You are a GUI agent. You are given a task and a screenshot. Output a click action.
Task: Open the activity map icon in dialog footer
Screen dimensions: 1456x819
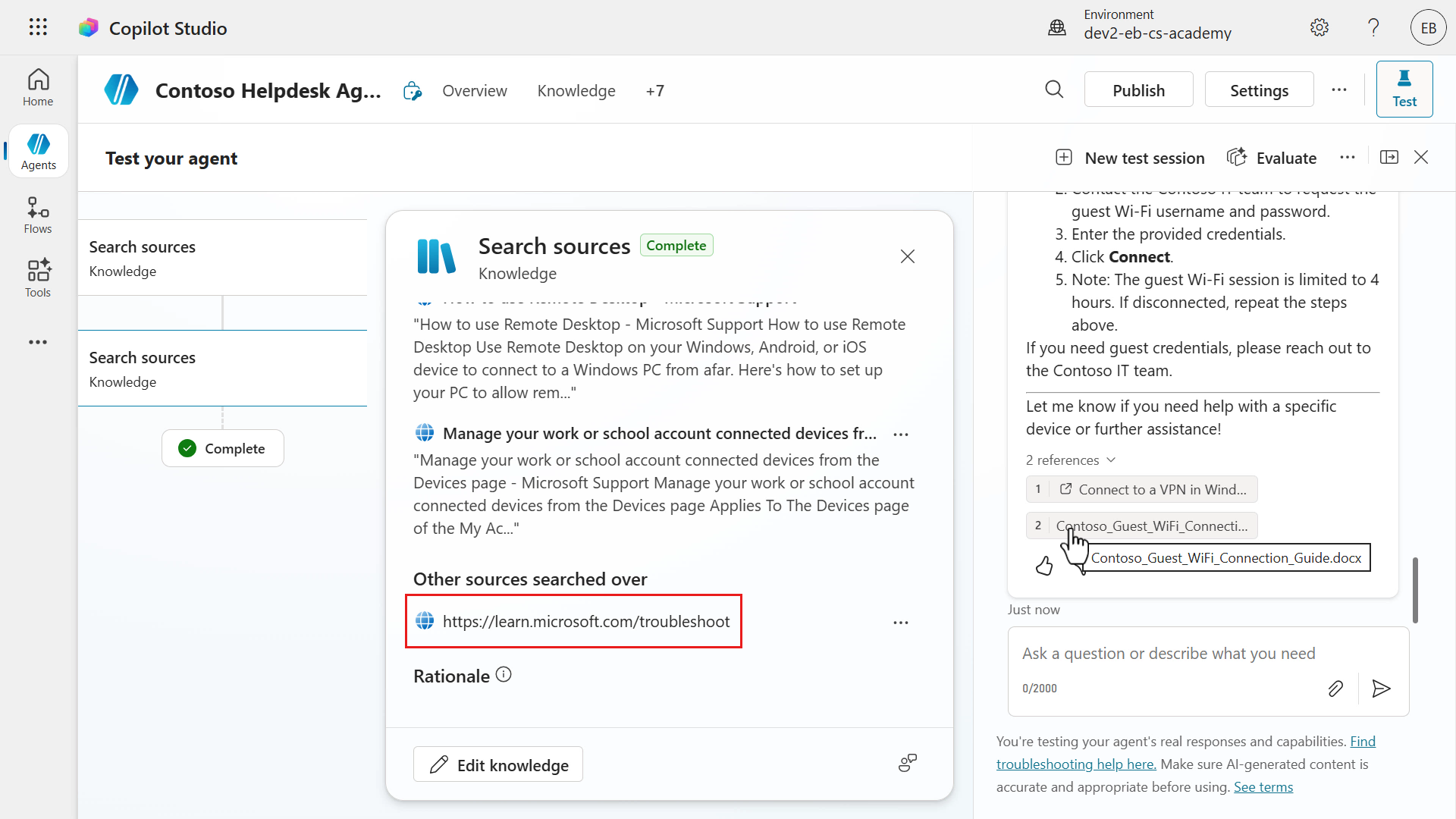pos(907,763)
